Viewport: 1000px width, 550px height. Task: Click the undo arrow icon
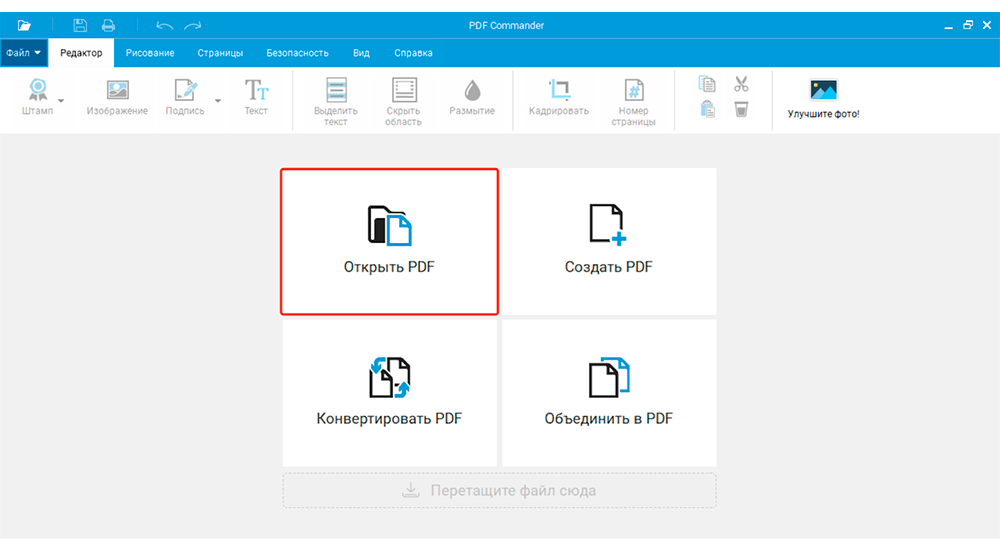pos(165,26)
